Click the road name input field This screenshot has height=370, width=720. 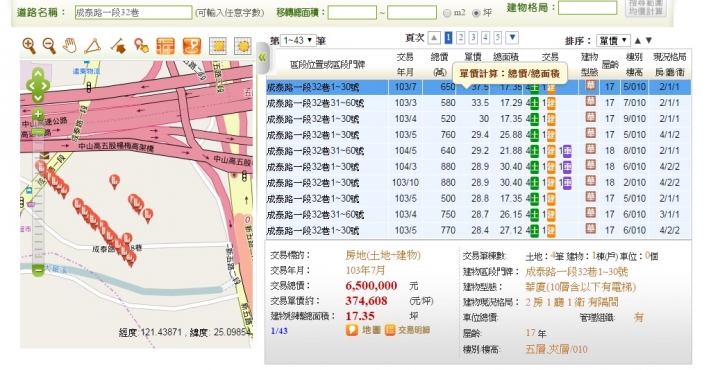[x=133, y=12]
